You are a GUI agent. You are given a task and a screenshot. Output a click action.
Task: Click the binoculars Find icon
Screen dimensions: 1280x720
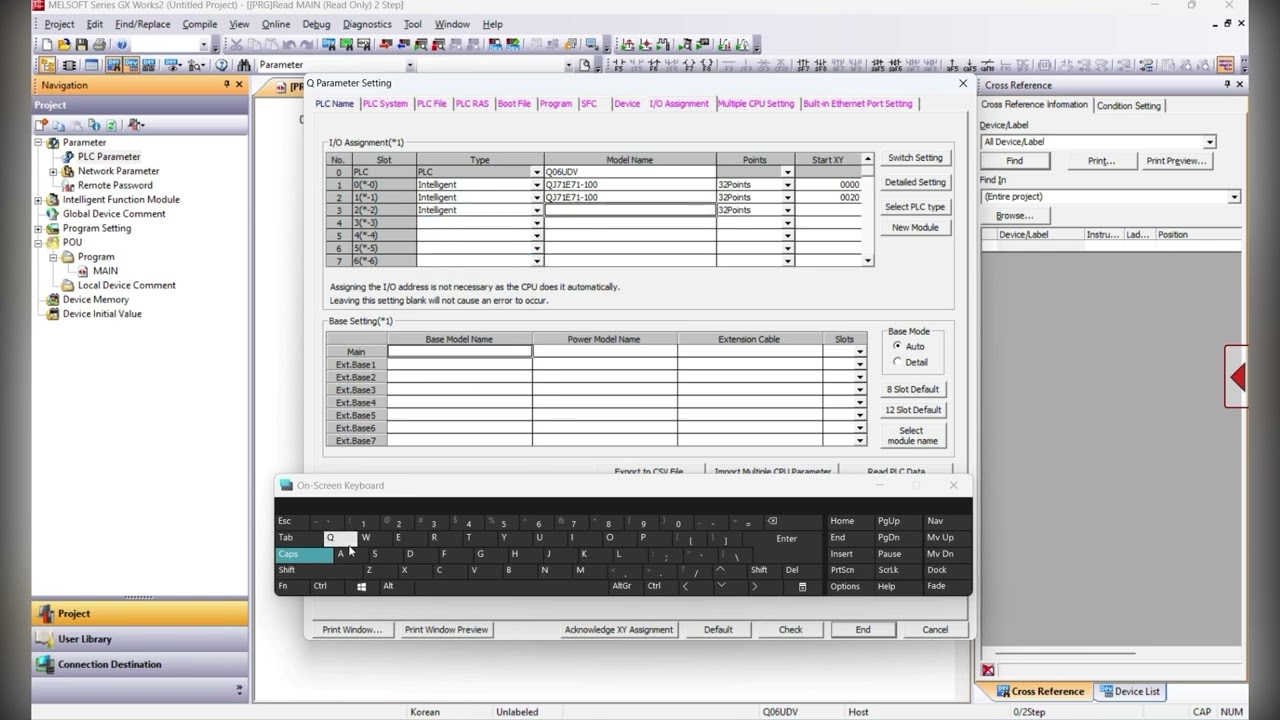[x=243, y=65]
